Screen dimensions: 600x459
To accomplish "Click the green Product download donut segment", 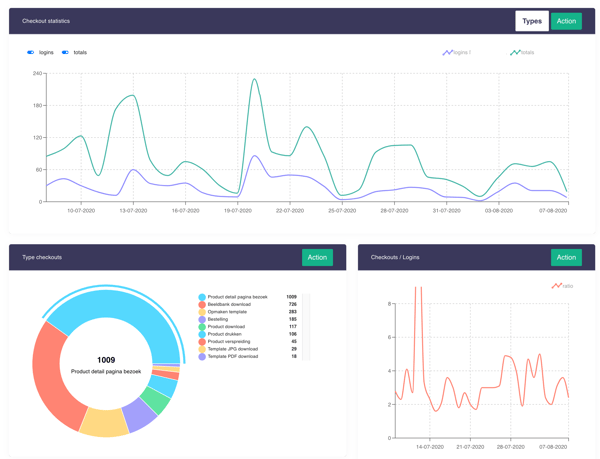I will coord(157,400).
